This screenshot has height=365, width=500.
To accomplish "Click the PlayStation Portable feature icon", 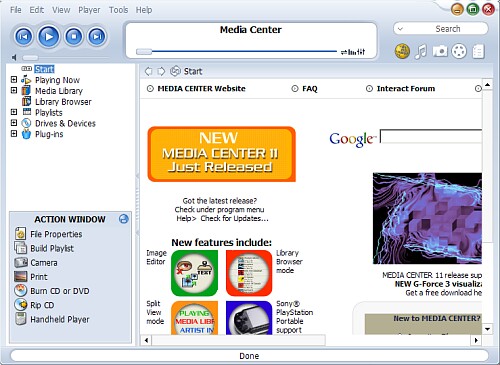I will coord(249,318).
